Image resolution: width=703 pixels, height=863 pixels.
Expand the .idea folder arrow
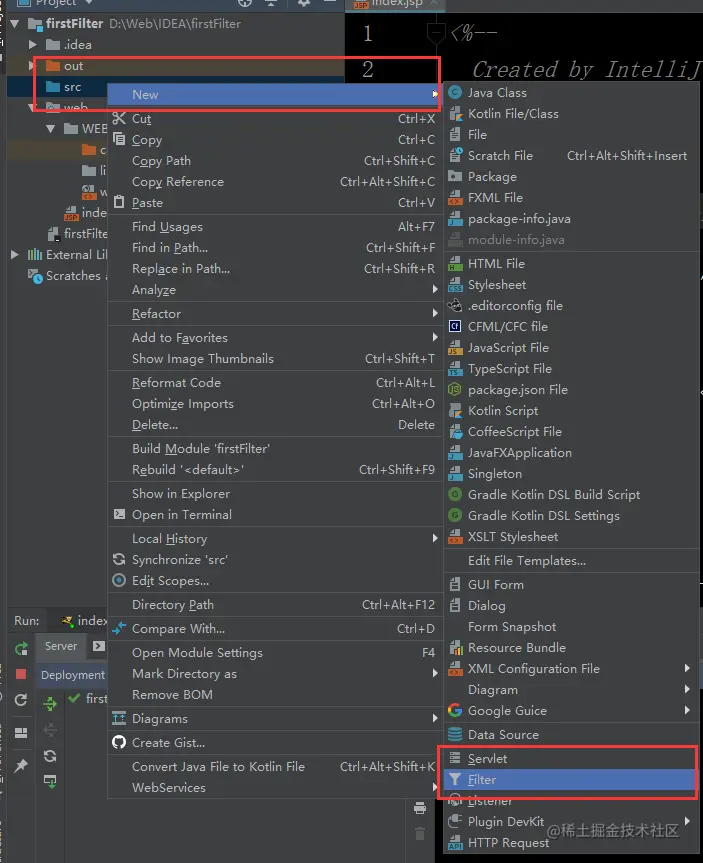32,45
